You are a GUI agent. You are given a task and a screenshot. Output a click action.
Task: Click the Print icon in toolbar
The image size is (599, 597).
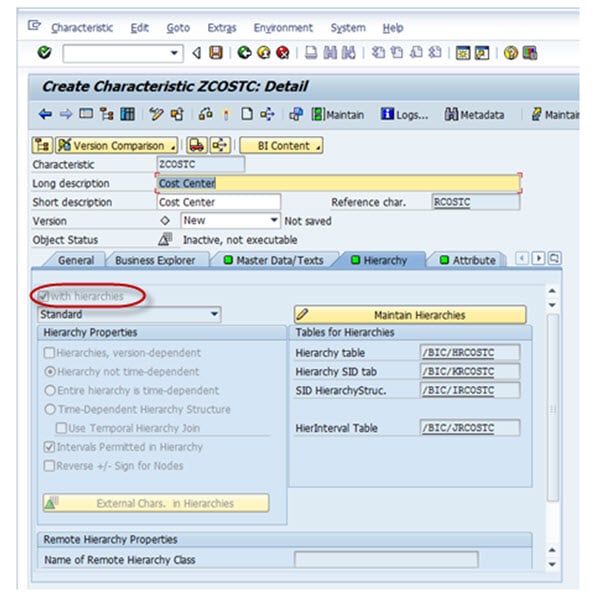(x=311, y=53)
